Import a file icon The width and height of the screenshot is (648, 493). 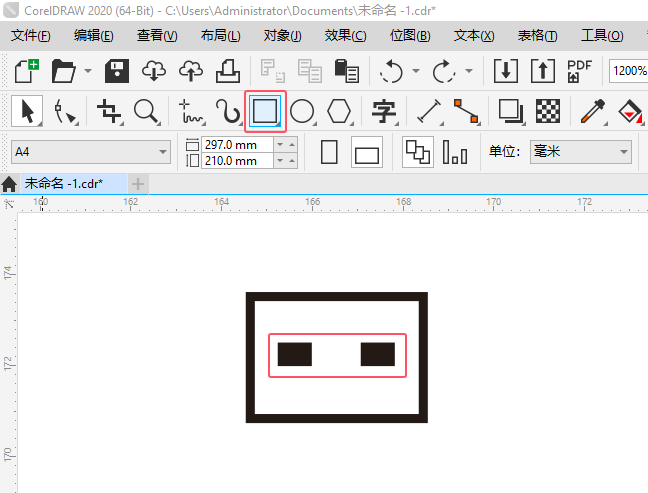coord(506,71)
